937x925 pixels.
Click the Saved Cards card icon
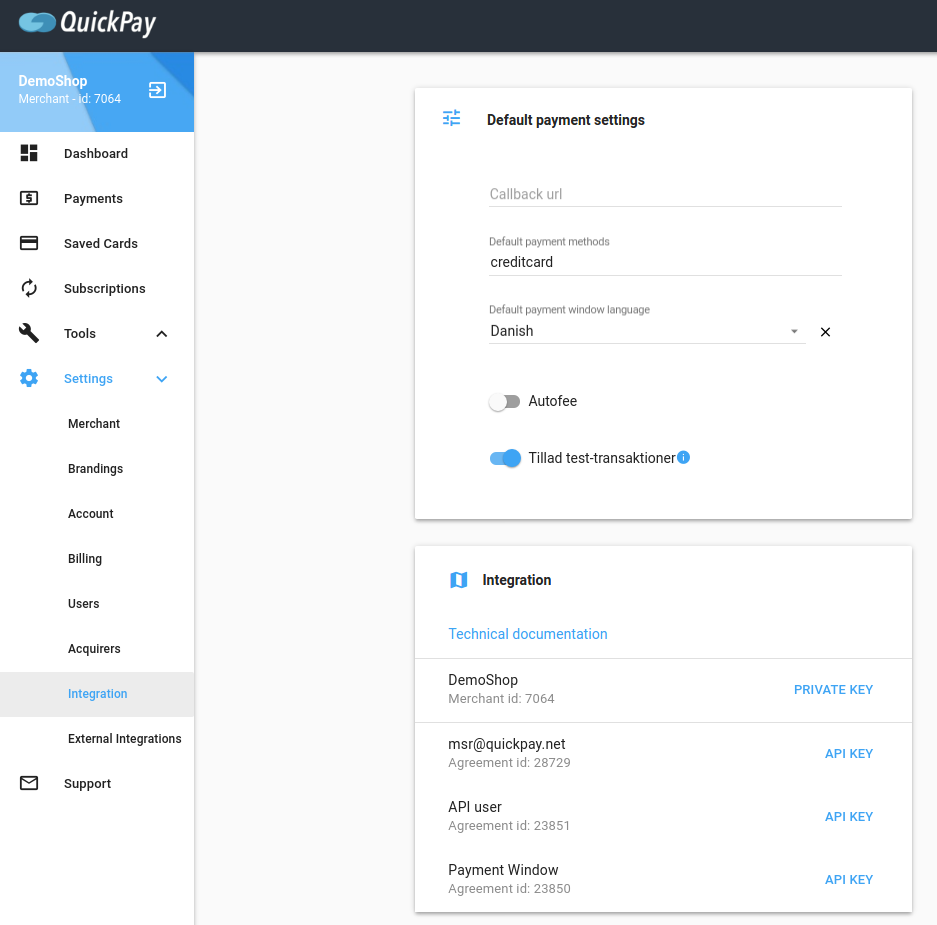[29, 243]
